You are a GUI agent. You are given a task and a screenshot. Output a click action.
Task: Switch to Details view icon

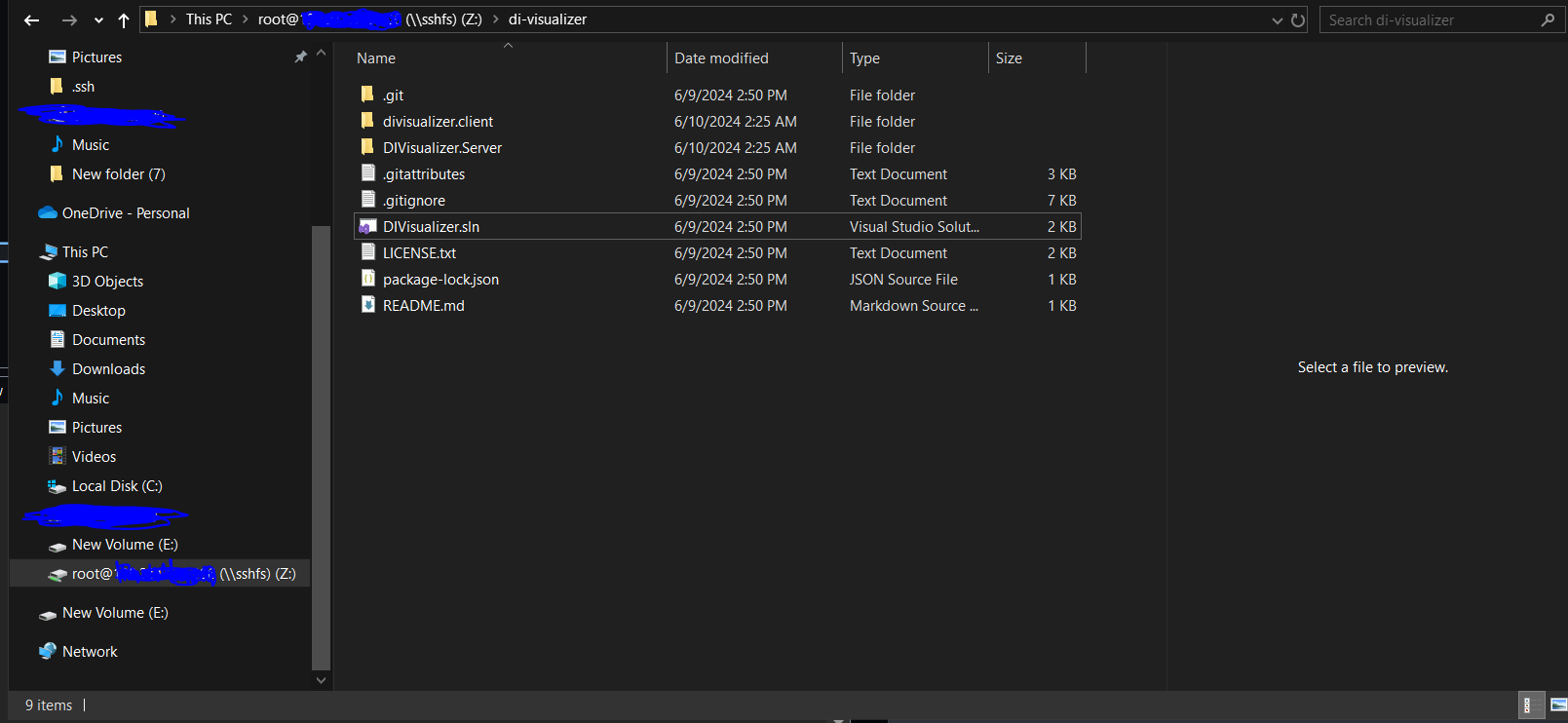click(x=1530, y=705)
